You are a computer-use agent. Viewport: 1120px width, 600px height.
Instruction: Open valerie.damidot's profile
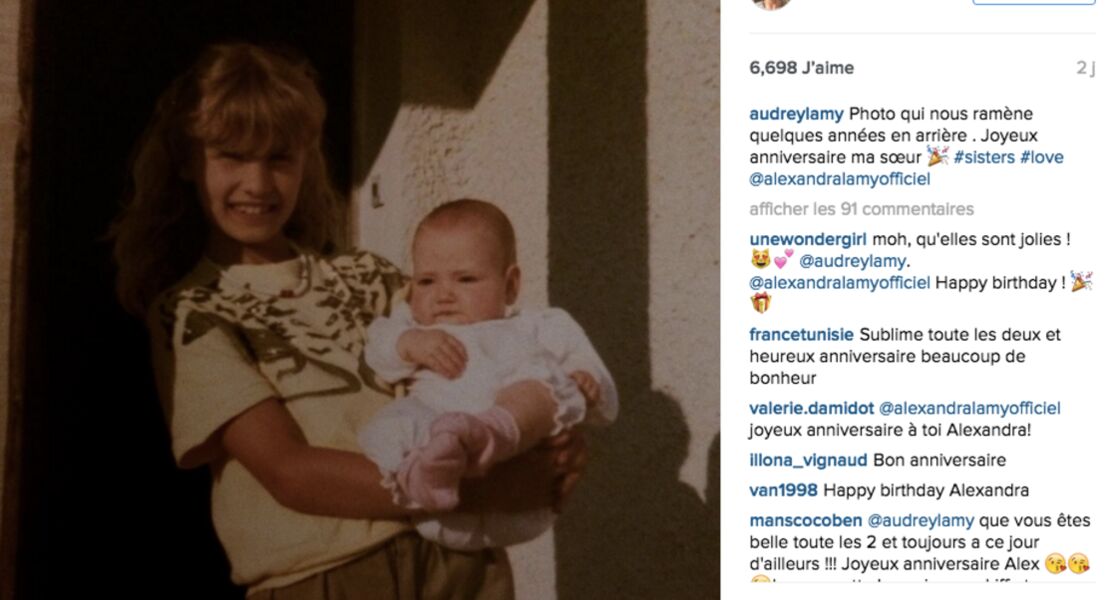(811, 409)
